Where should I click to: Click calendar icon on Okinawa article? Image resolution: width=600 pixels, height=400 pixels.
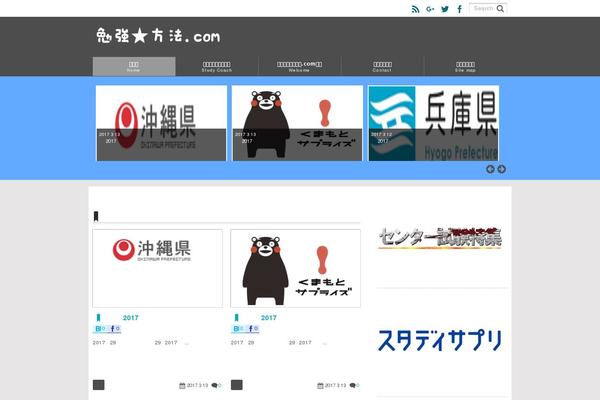pyautogui.click(x=182, y=385)
